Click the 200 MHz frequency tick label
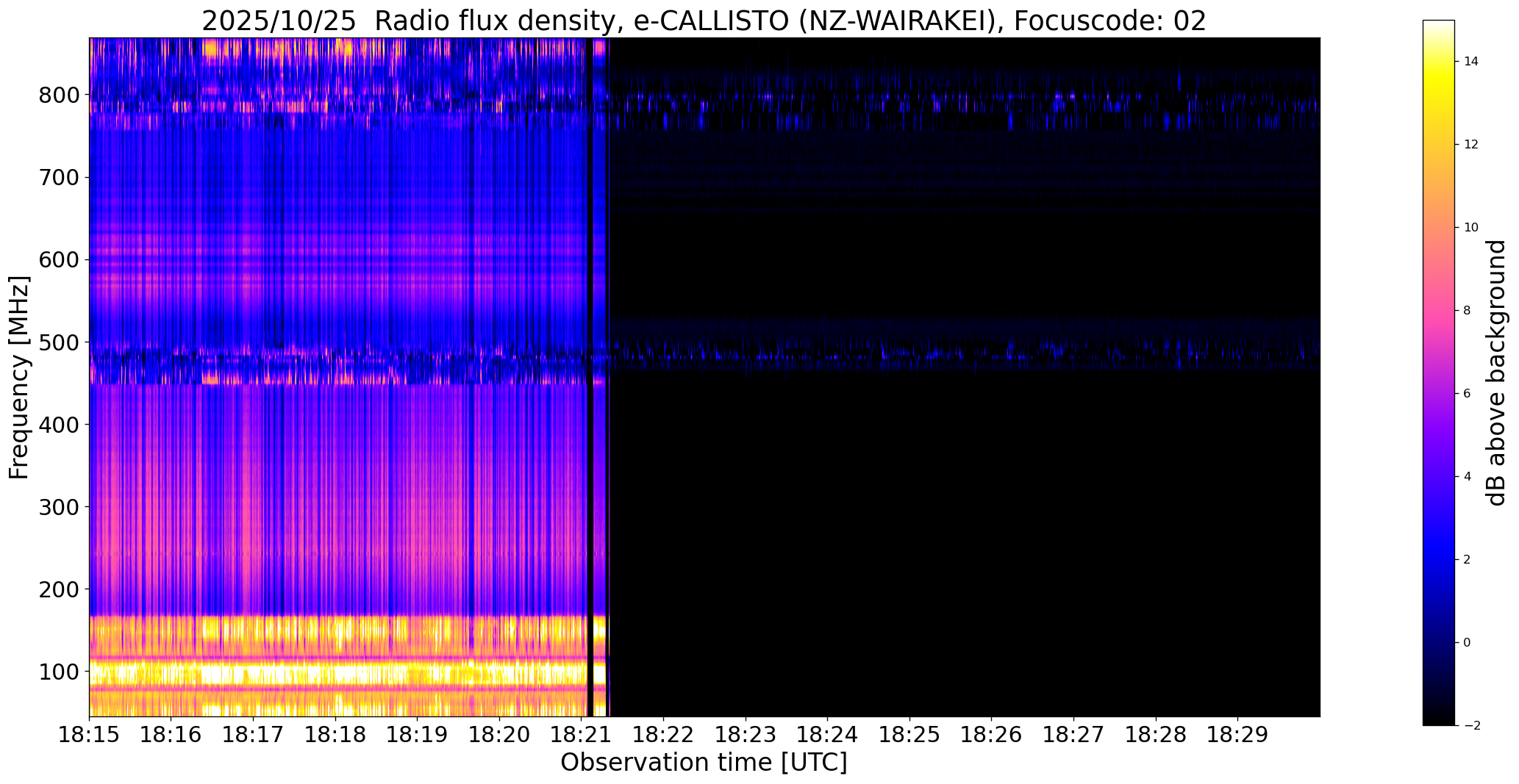 pos(60,589)
